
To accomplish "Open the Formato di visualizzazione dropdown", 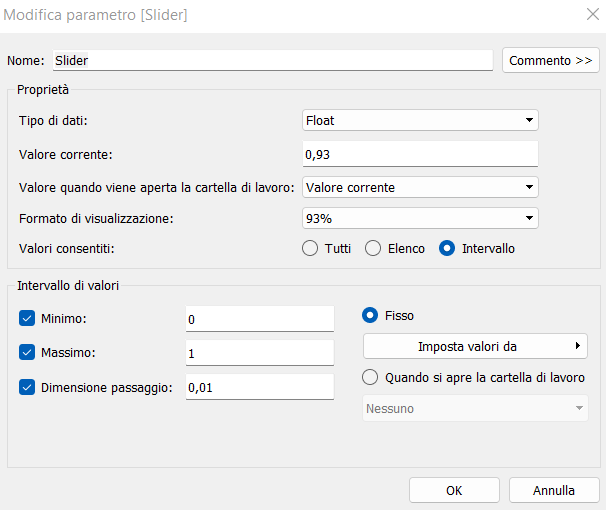I will click(420, 218).
